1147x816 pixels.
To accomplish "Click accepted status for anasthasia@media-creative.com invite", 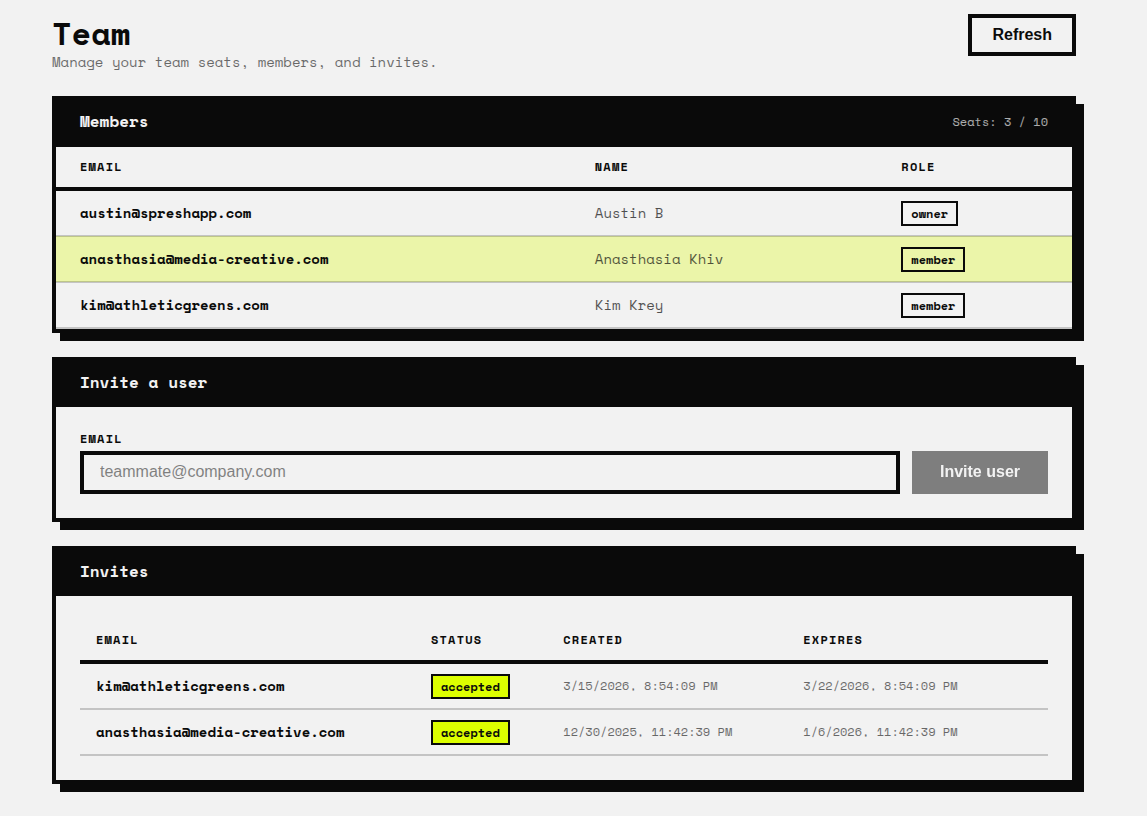I will (x=470, y=733).
